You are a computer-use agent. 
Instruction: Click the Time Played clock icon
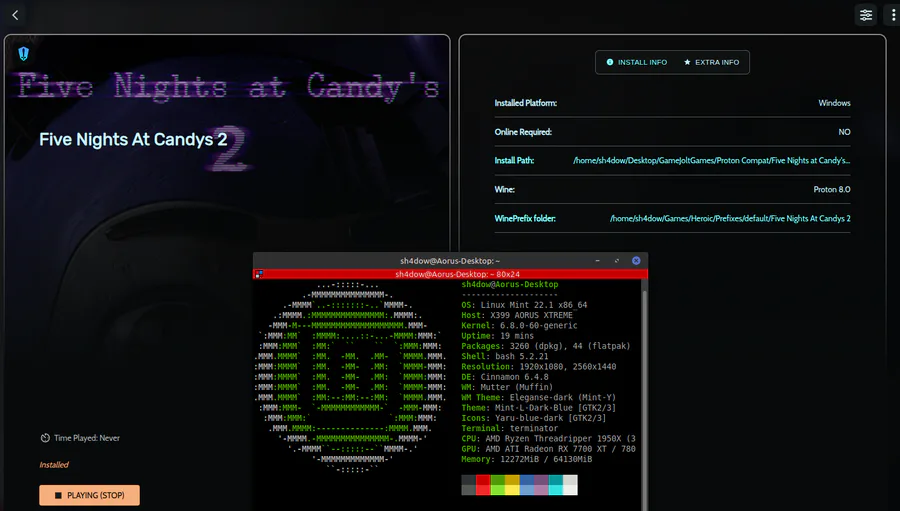coord(45,438)
